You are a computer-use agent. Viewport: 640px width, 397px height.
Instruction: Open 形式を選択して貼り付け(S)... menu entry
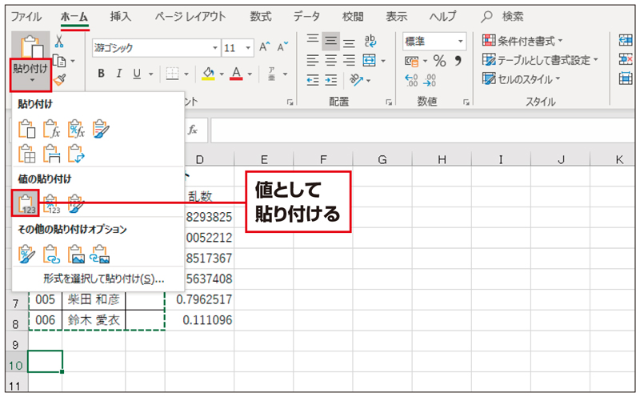click(104, 279)
